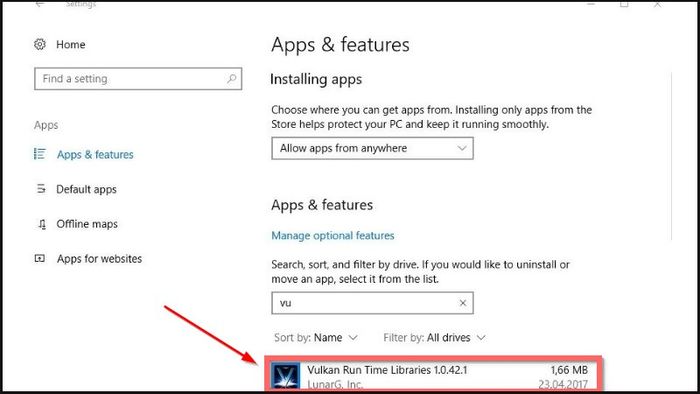Select Apps & features in the sidebar
This screenshot has width=700, height=394.
point(95,154)
